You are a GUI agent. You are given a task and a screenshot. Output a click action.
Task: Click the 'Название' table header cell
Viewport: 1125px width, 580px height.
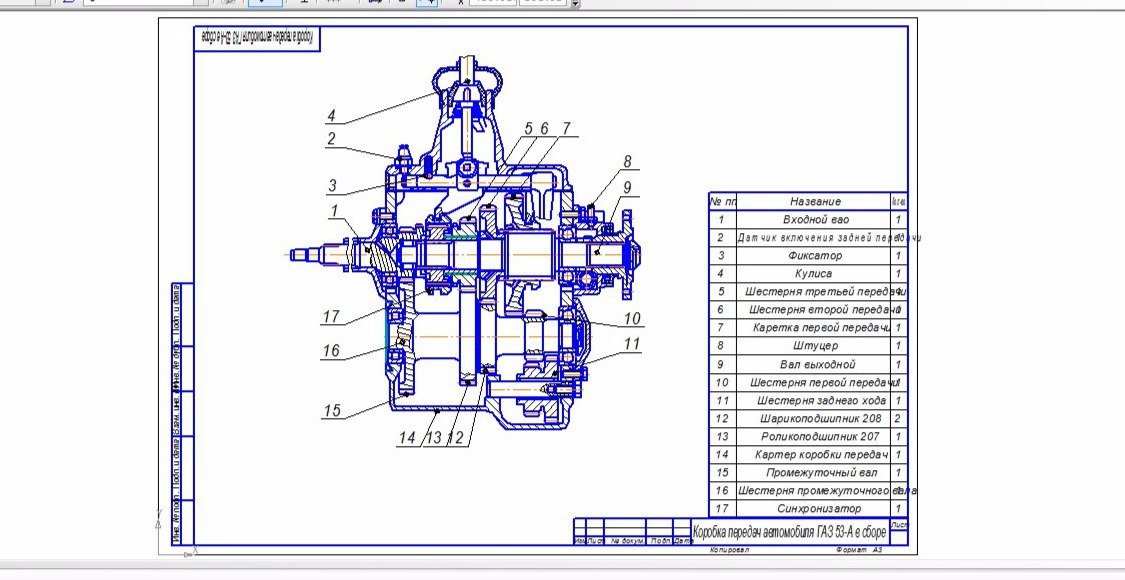tap(815, 201)
